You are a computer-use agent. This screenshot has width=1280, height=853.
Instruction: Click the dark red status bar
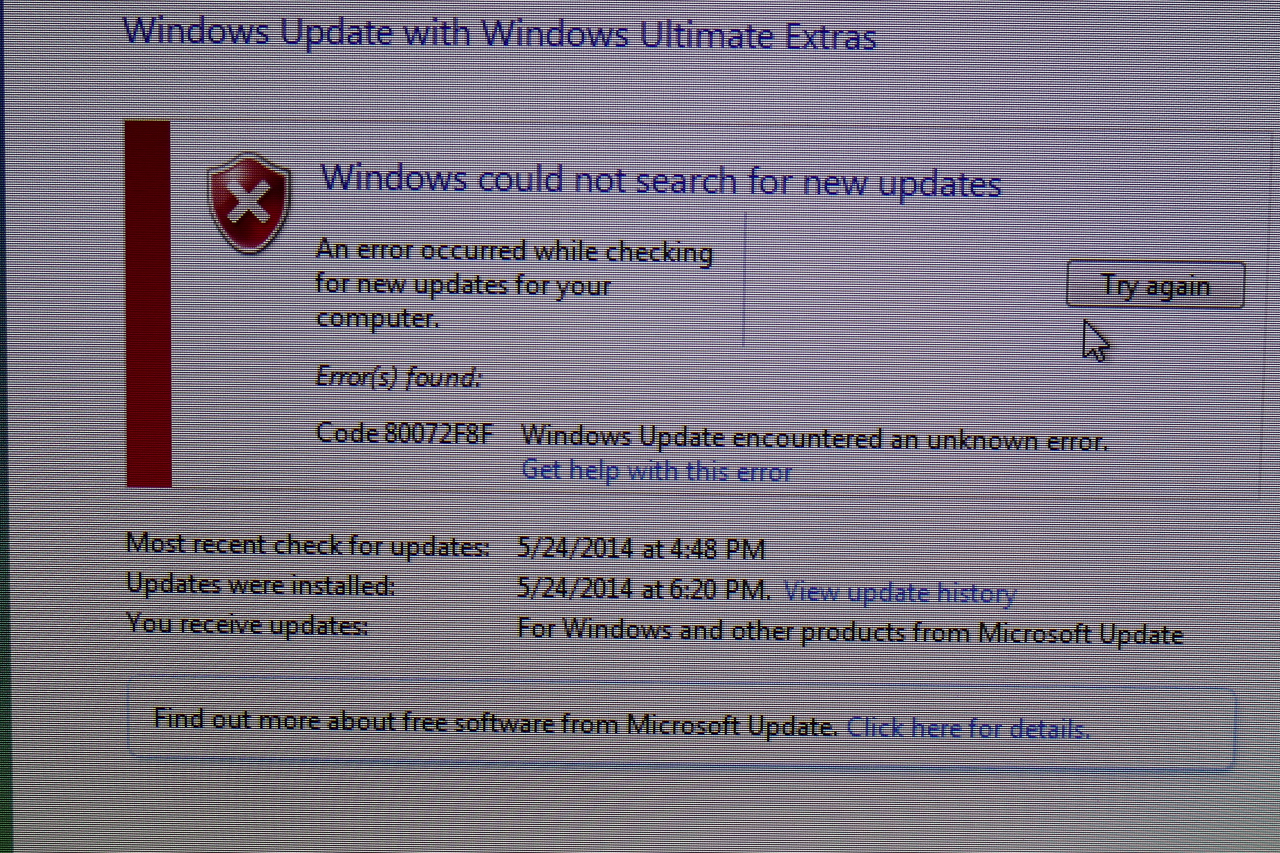pyautogui.click(x=148, y=304)
